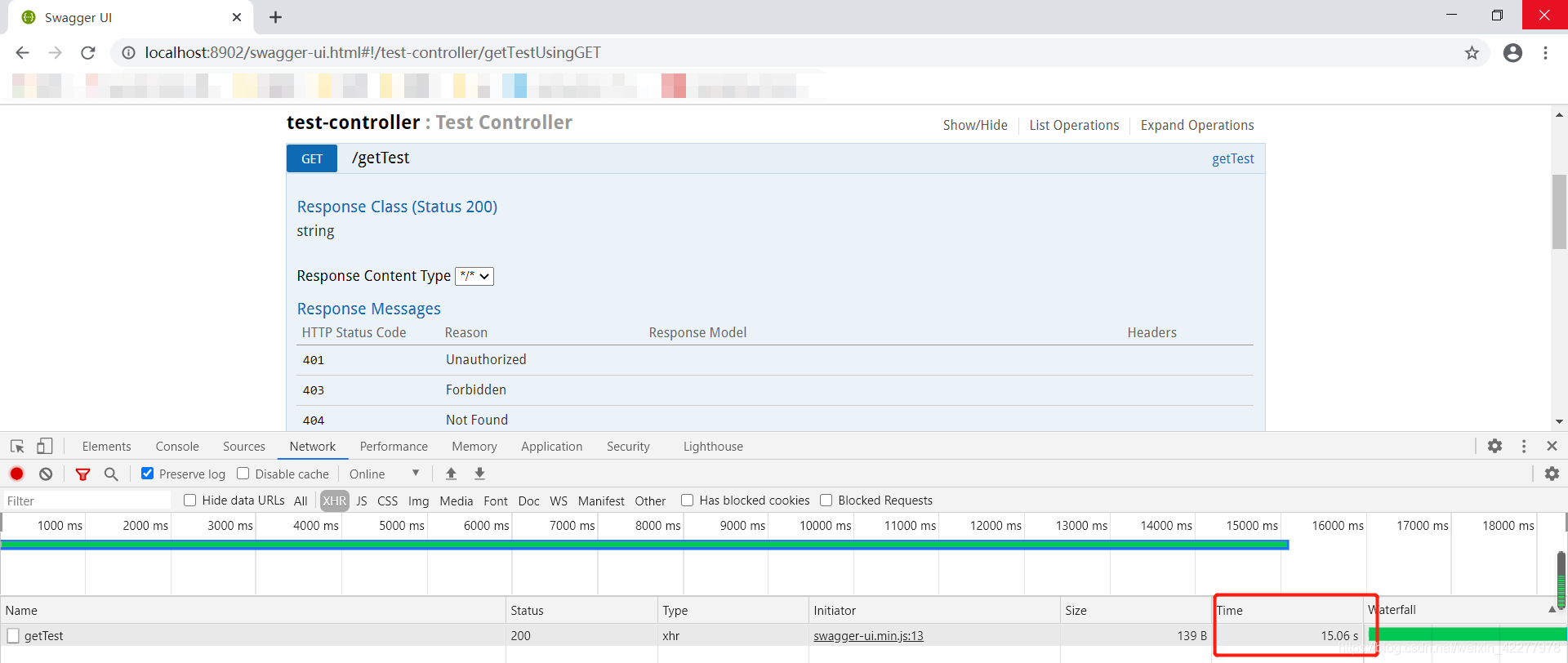The image size is (1568, 663).
Task: Open the Online throttling dropdown
Action: (x=385, y=474)
